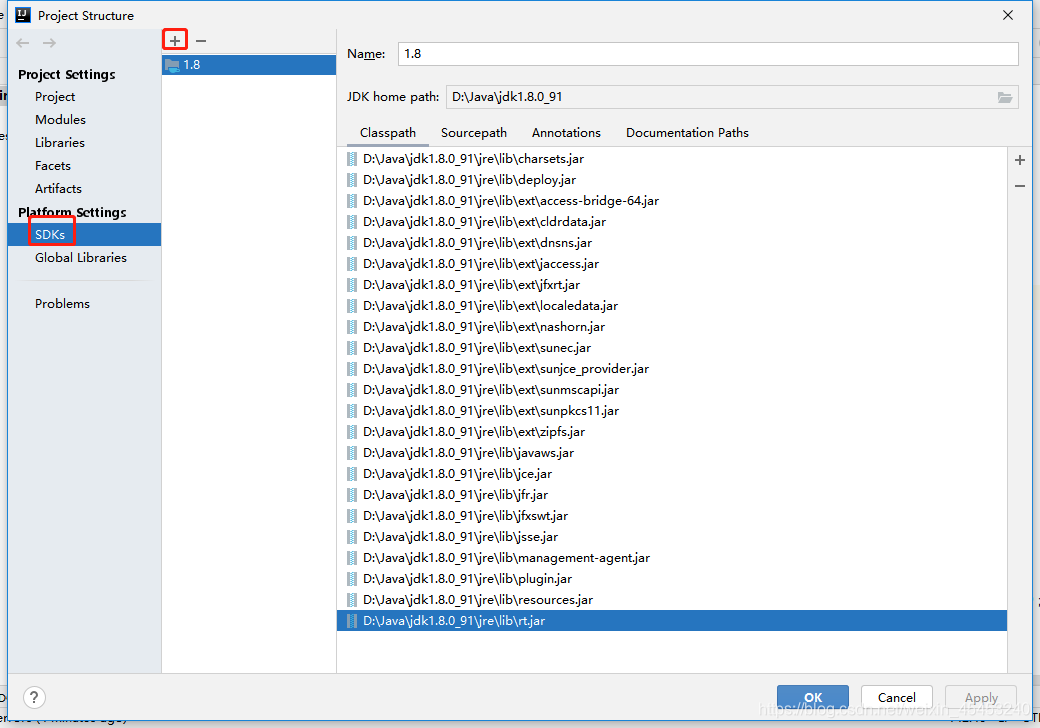This screenshot has width=1040, height=728.
Task: Switch to the Classpath tab
Action: 388,133
